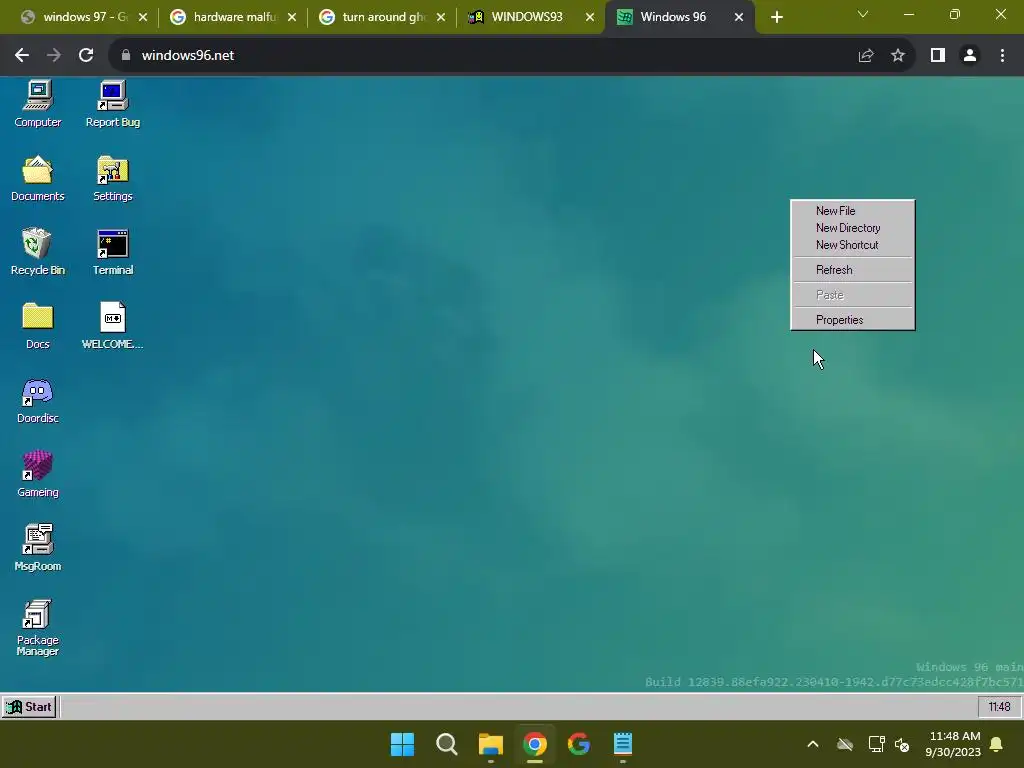This screenshot has height=768, width=1024.
Task: Select Refresh in the context menu
Action: [852, 270]
